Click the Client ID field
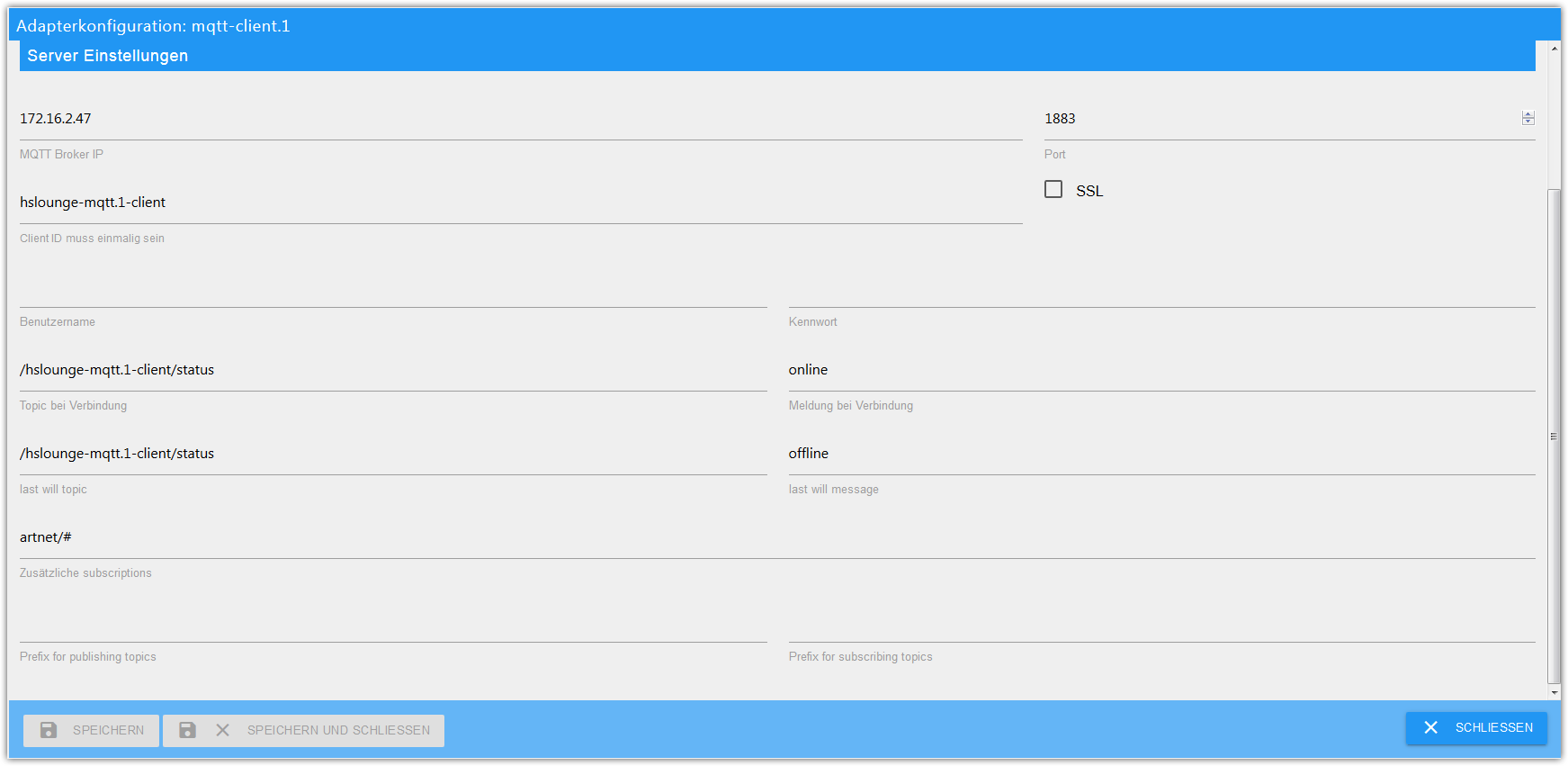This screenshot has width=1568, height=766. 521,203
